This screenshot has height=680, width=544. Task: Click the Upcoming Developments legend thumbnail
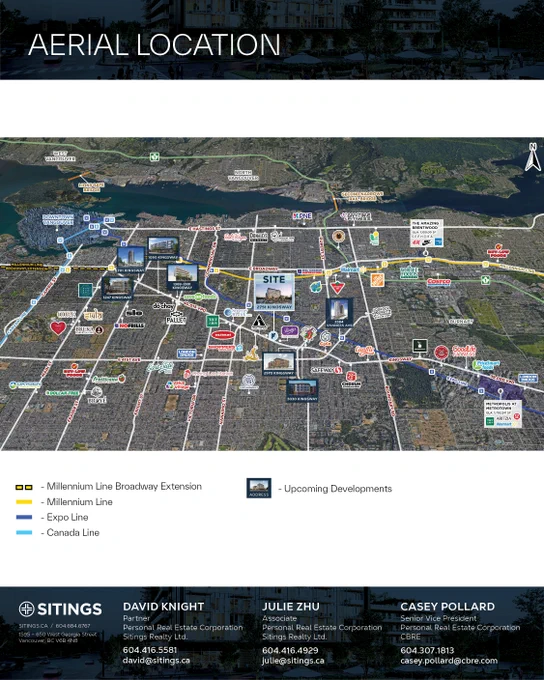259,488
